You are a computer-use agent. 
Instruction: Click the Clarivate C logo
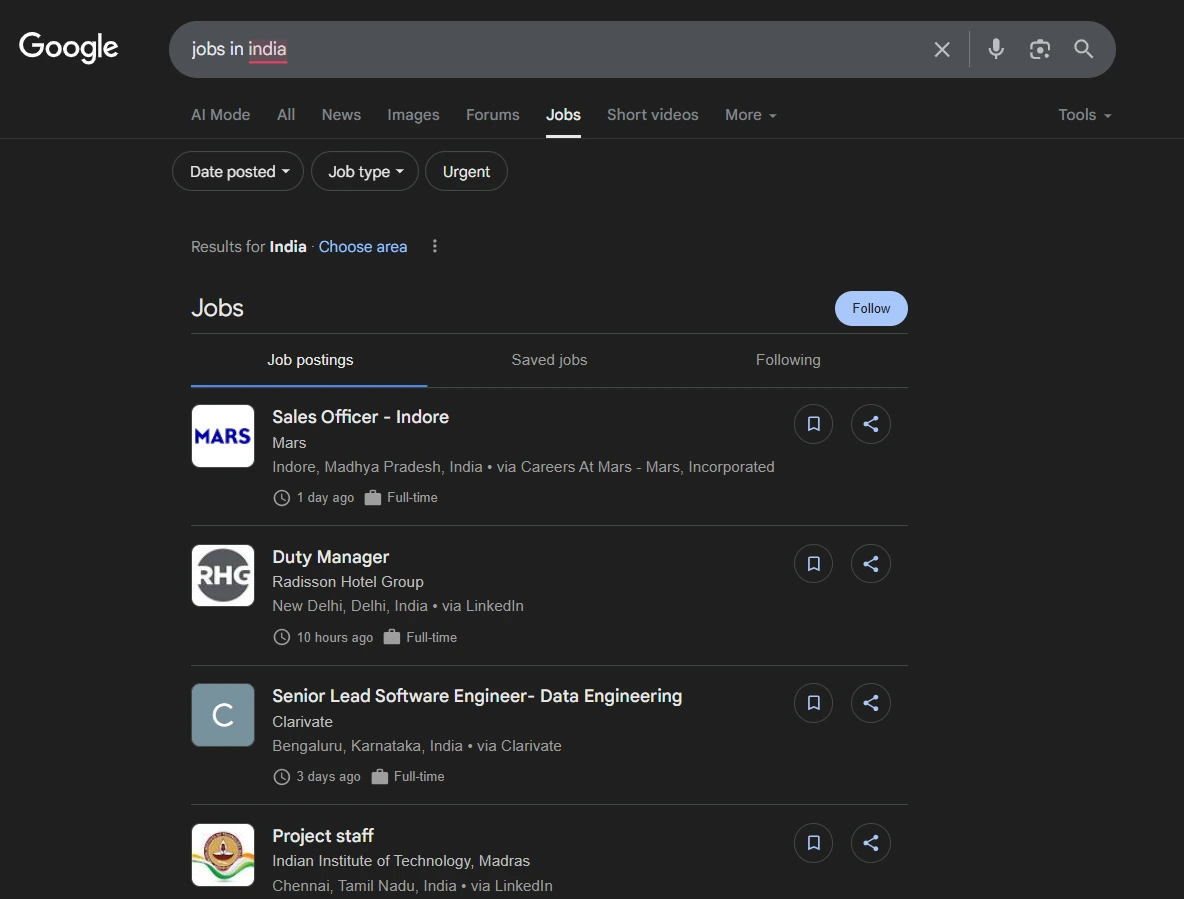tap(223, 715)
